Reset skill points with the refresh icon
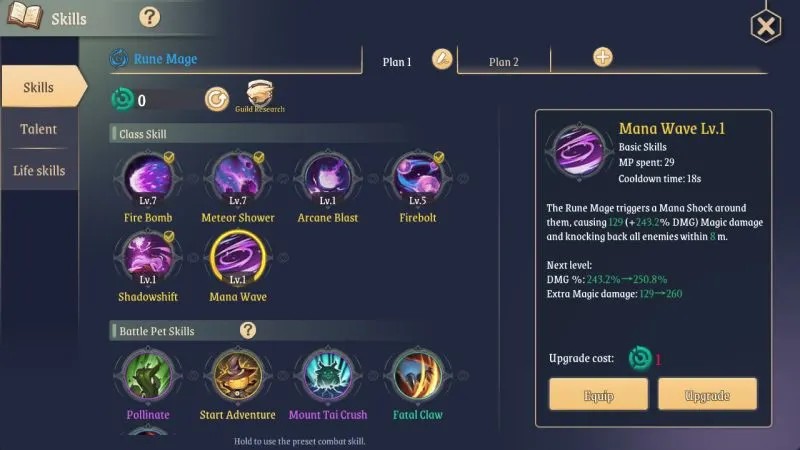Viewport: 800px width, 450px height. (x=217, y=99)
